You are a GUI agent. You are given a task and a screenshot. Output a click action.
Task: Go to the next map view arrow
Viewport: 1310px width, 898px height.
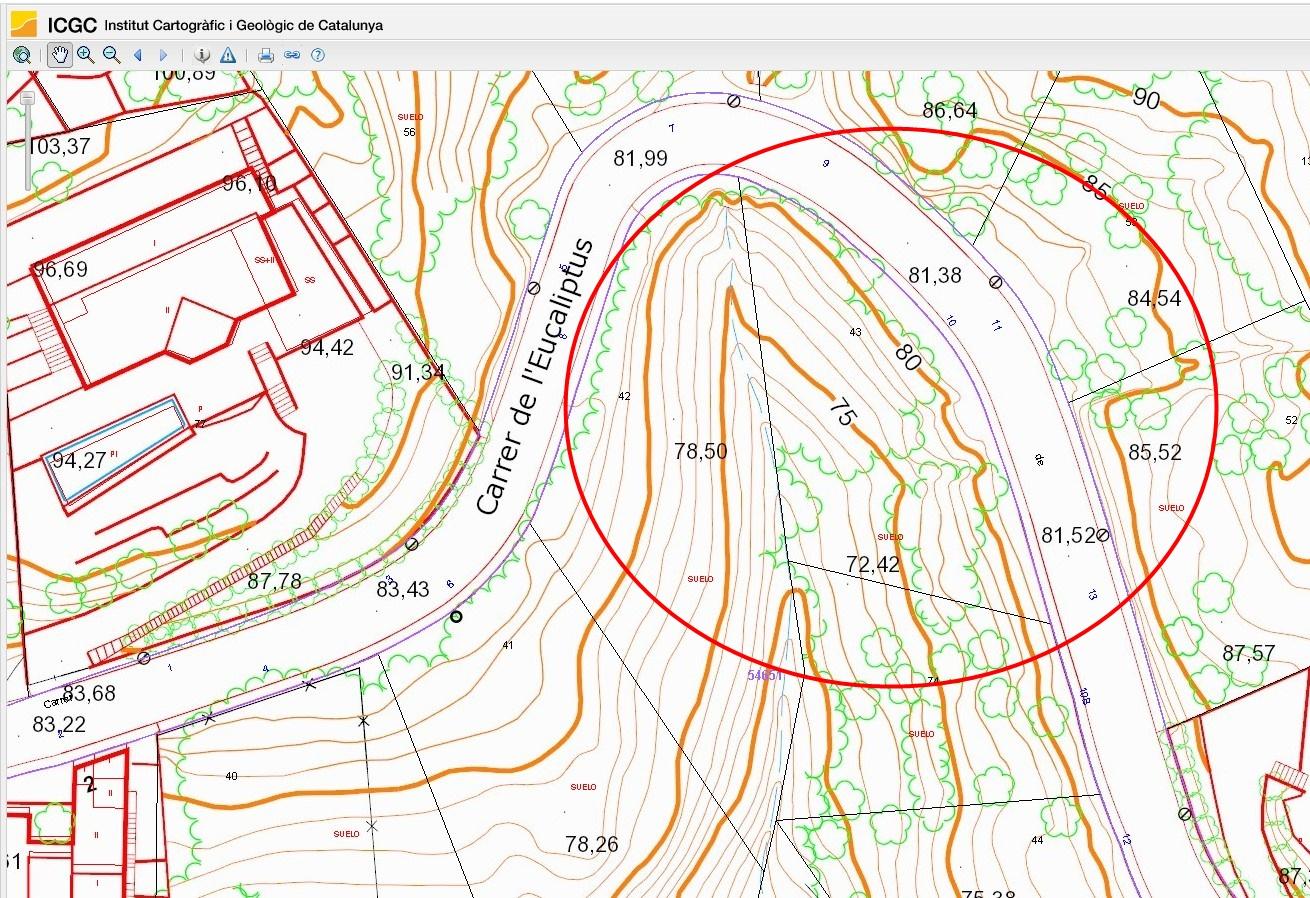[x=164, y=55]
